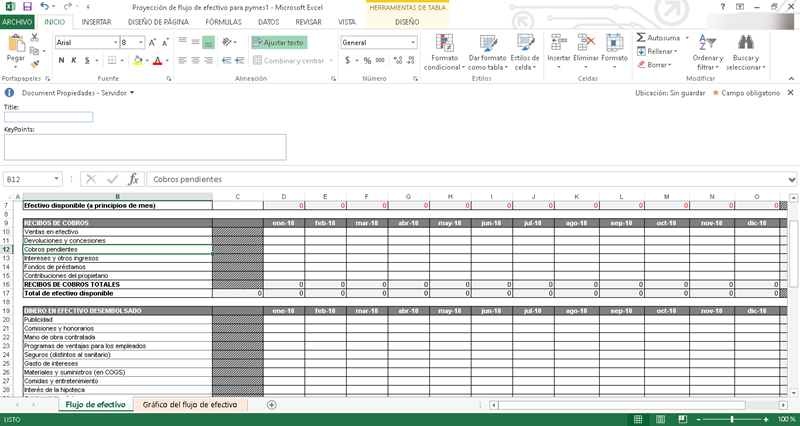Expand the formula bar
The height and width of the screenshot is (426, 800).
pyautogui.click(x=792, y=180)
